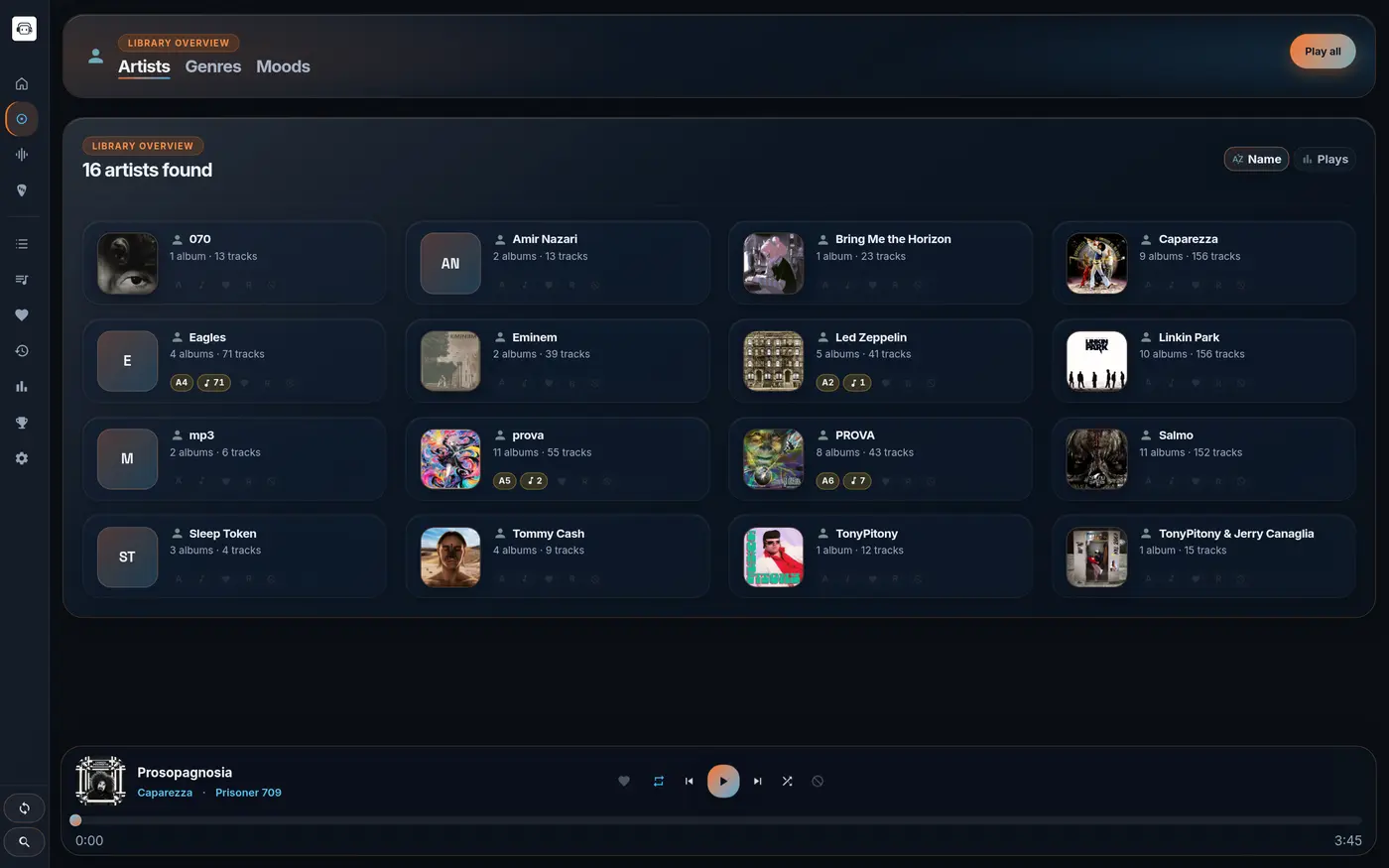Skip to previous track
The image size is (1389, 868).
point(689,782)
